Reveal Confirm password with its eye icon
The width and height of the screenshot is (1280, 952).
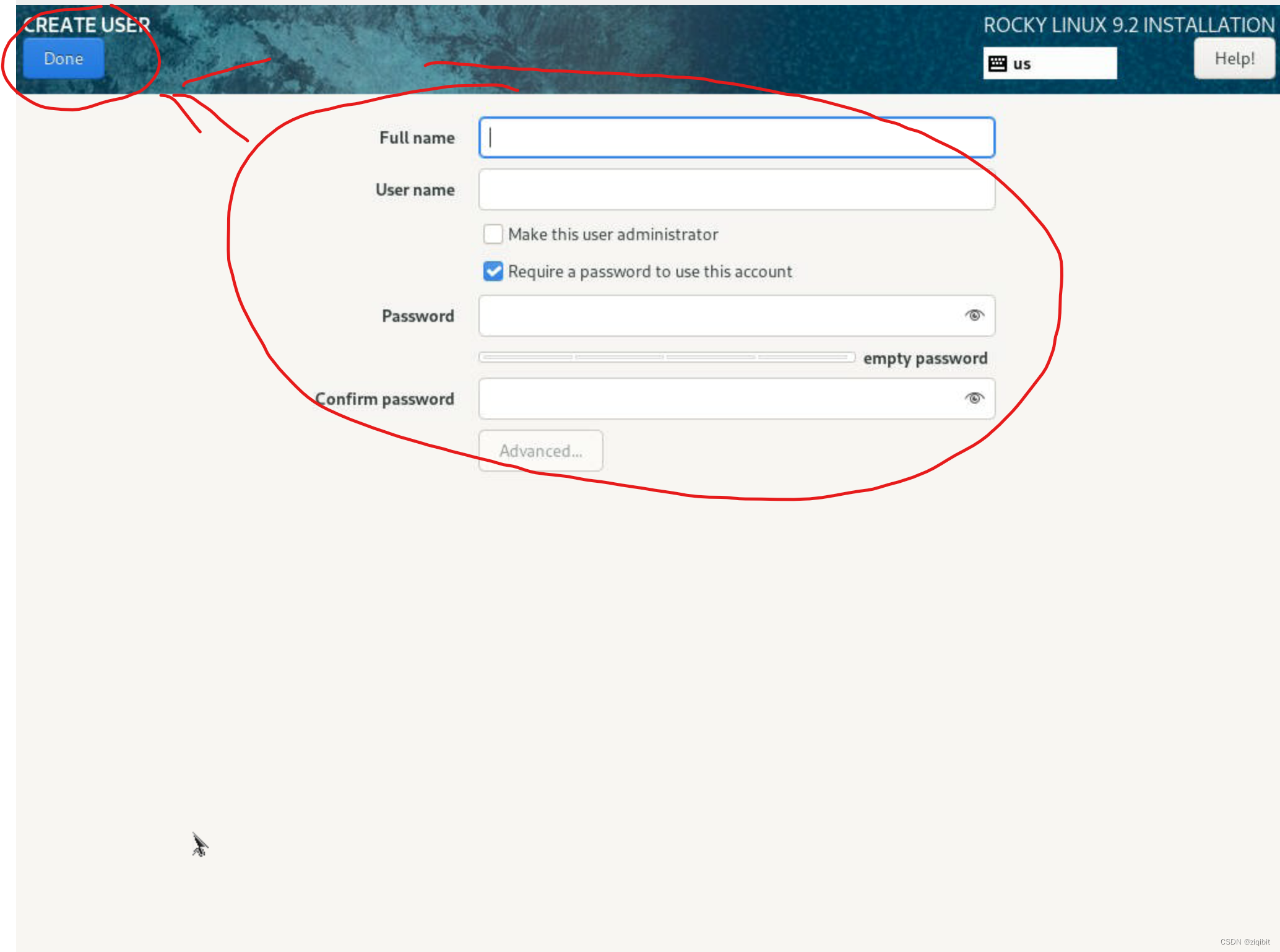click(974, 398)
